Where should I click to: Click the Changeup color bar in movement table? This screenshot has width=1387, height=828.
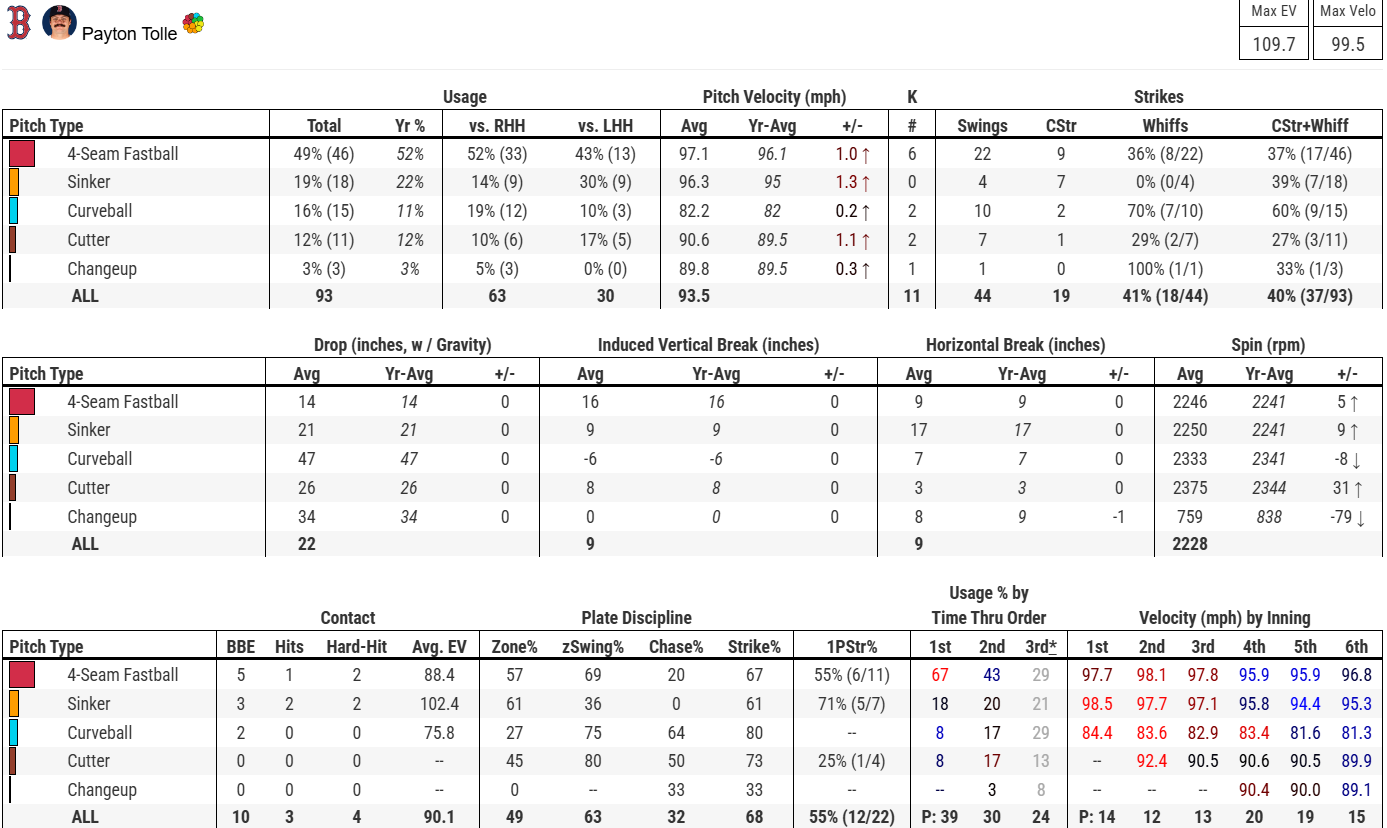[x=10, y=517]
